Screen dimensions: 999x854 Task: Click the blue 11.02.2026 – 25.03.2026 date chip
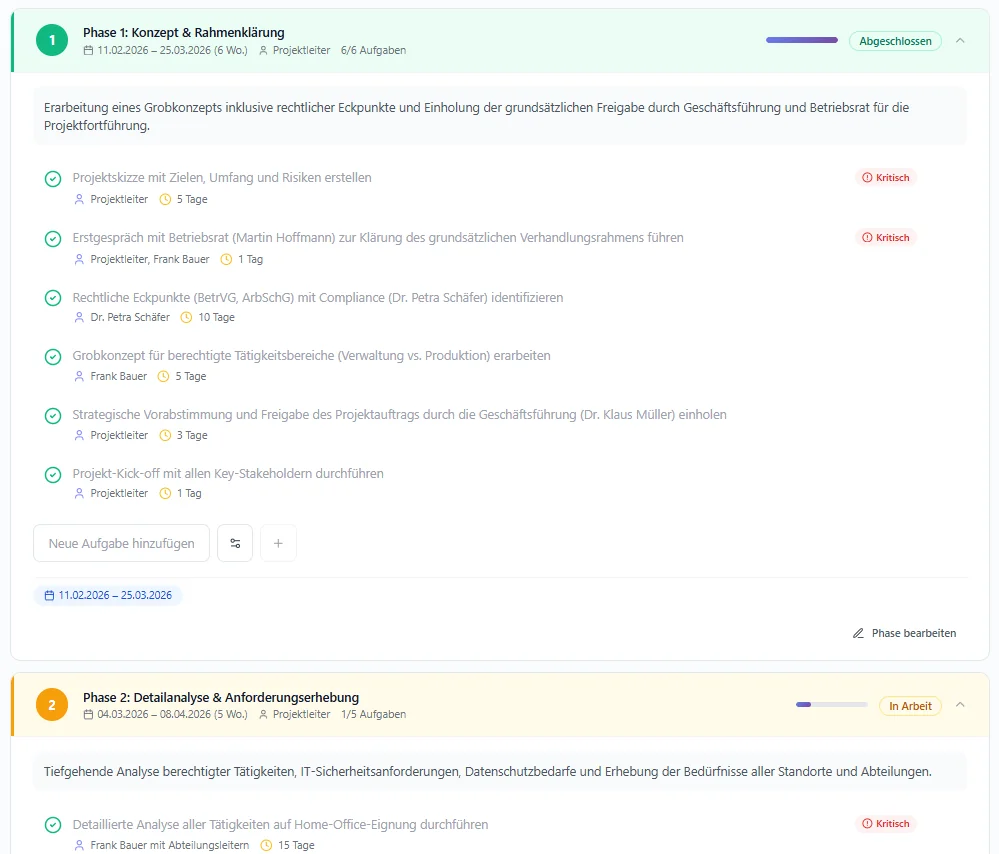108,595
